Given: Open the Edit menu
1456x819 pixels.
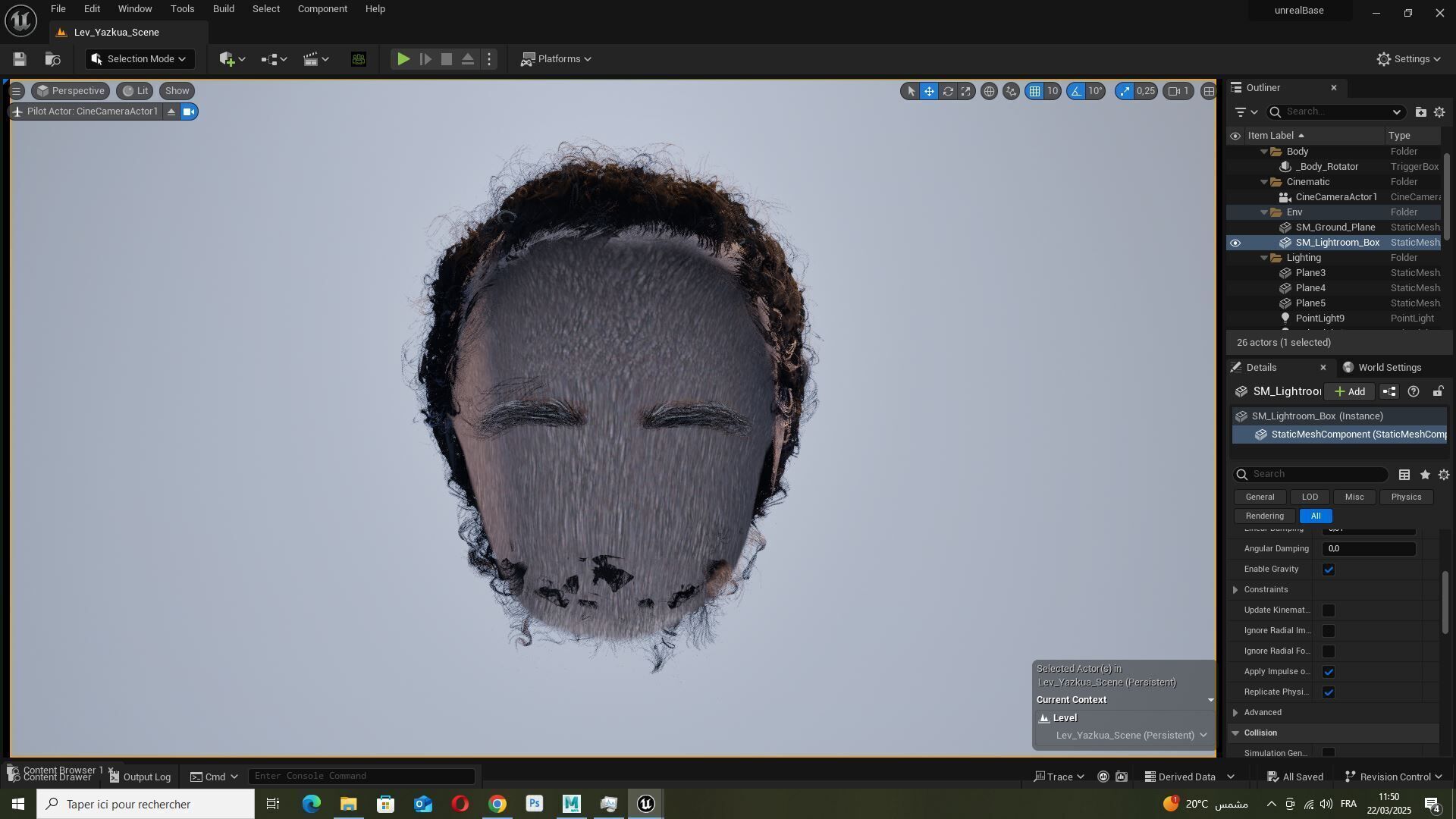Looking at the screenshot, I should (92, 9).
